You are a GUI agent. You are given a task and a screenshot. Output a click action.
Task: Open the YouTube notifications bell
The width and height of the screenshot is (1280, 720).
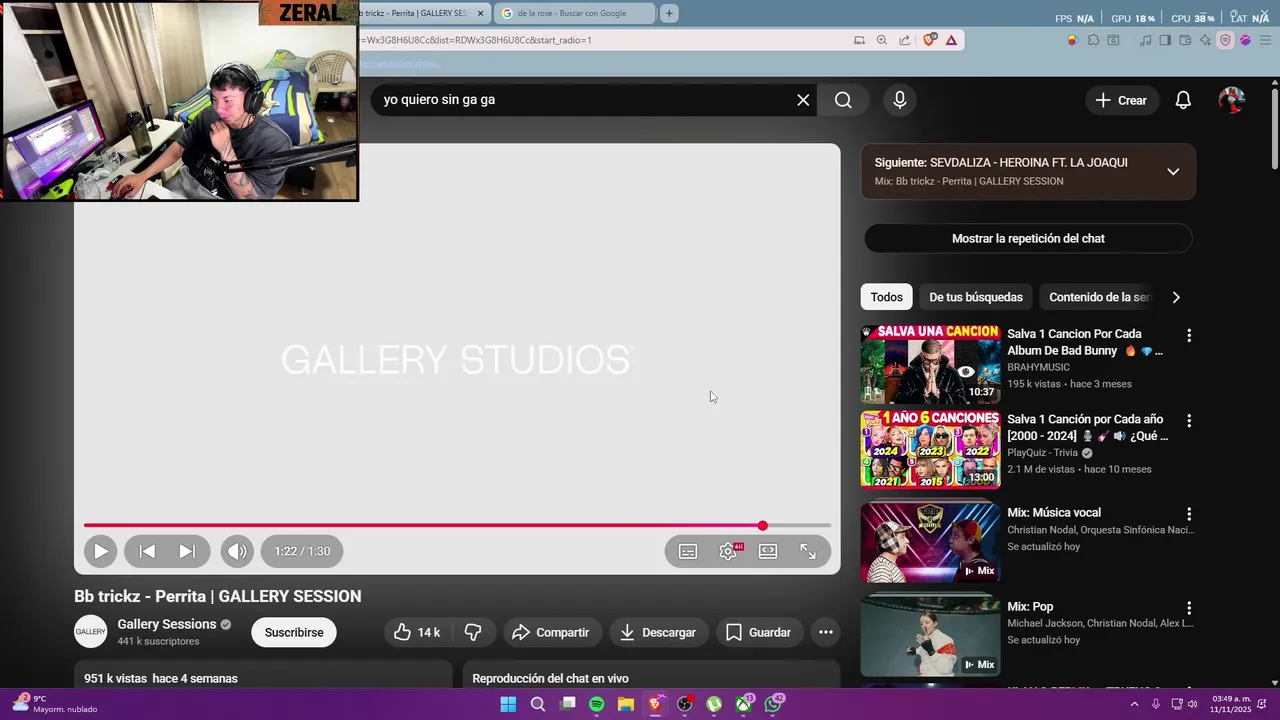(1183, 100)
